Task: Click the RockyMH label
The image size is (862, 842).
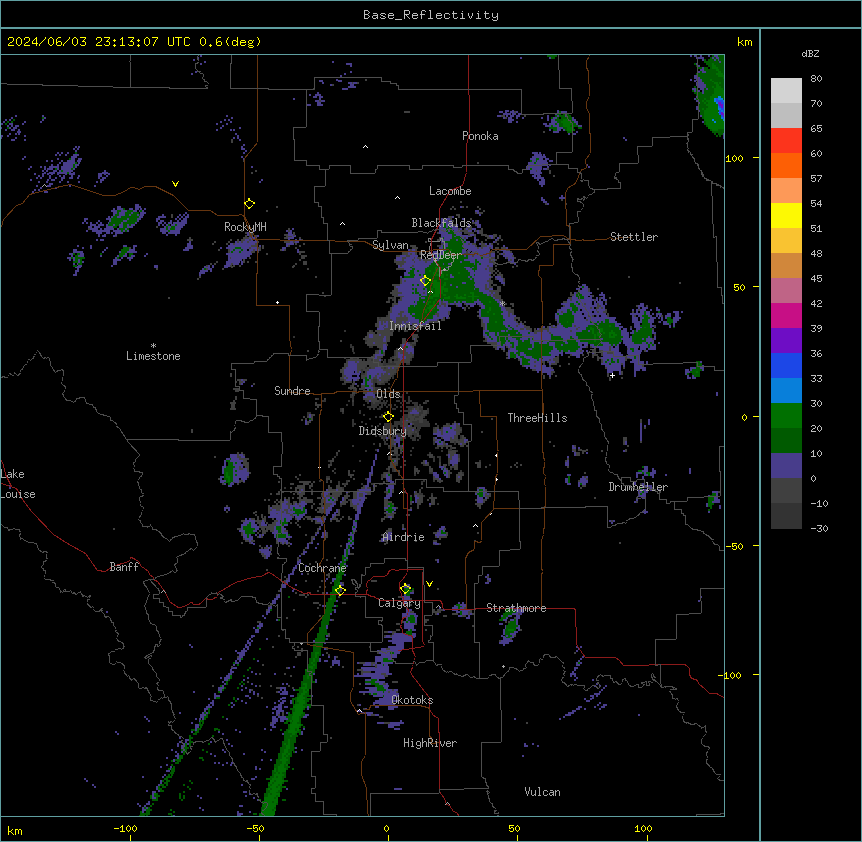Action: click(x=245, y=227)
